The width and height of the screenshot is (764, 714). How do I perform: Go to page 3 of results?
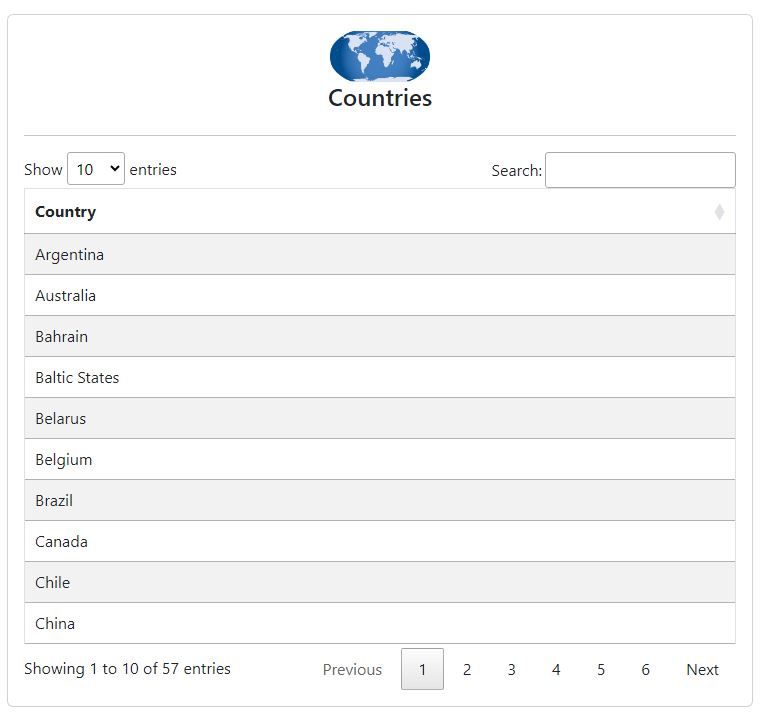click(511, 670)
